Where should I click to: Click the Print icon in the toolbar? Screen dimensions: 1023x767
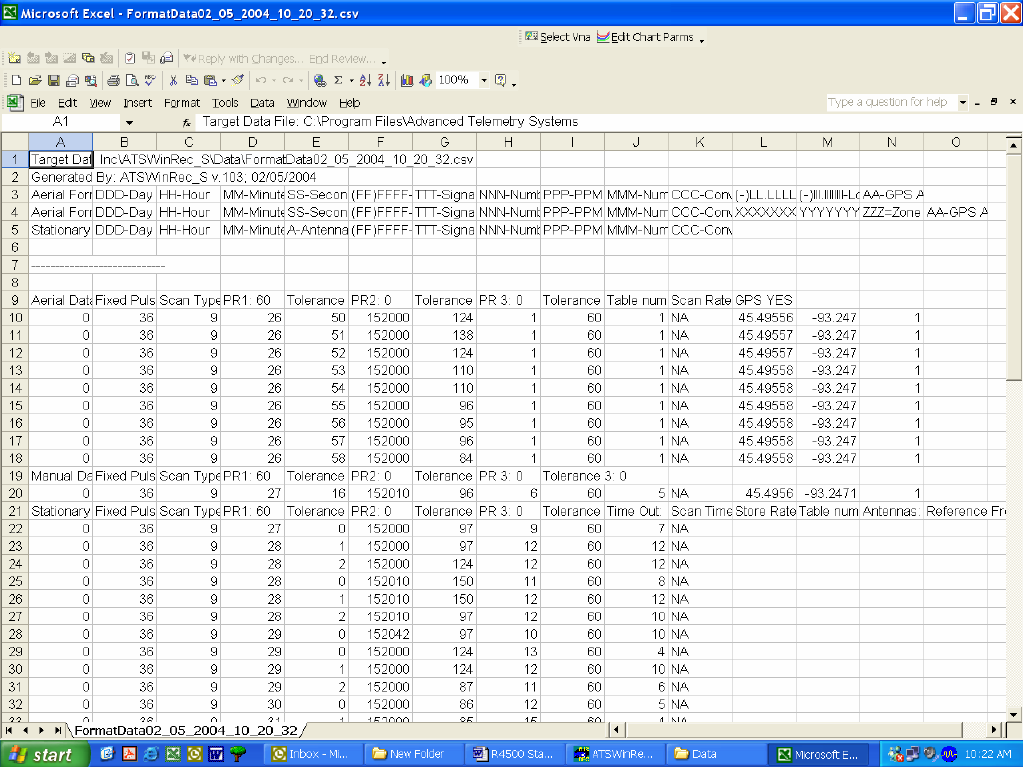pyautogui.click(x=113, y=80)
